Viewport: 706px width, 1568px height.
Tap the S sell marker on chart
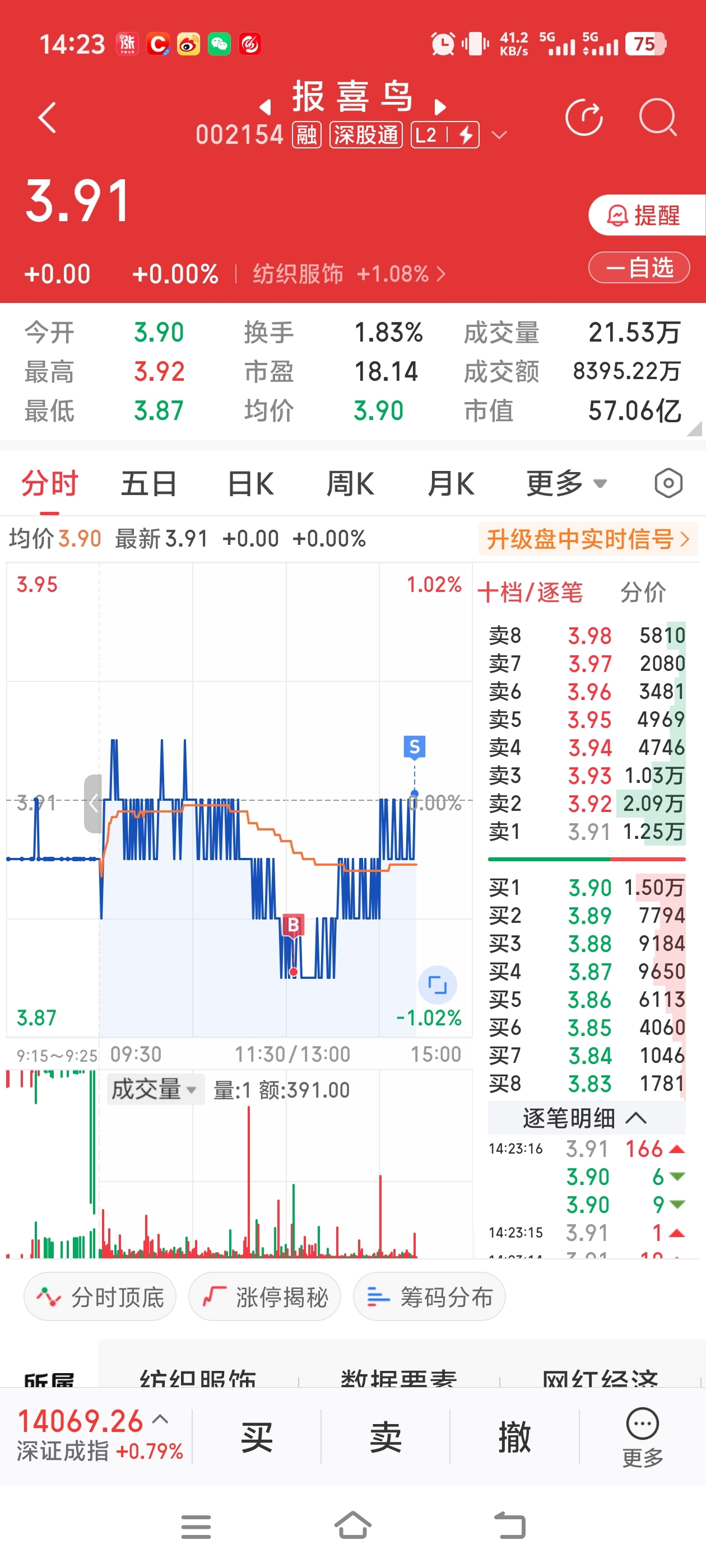(x=414, y=746)
